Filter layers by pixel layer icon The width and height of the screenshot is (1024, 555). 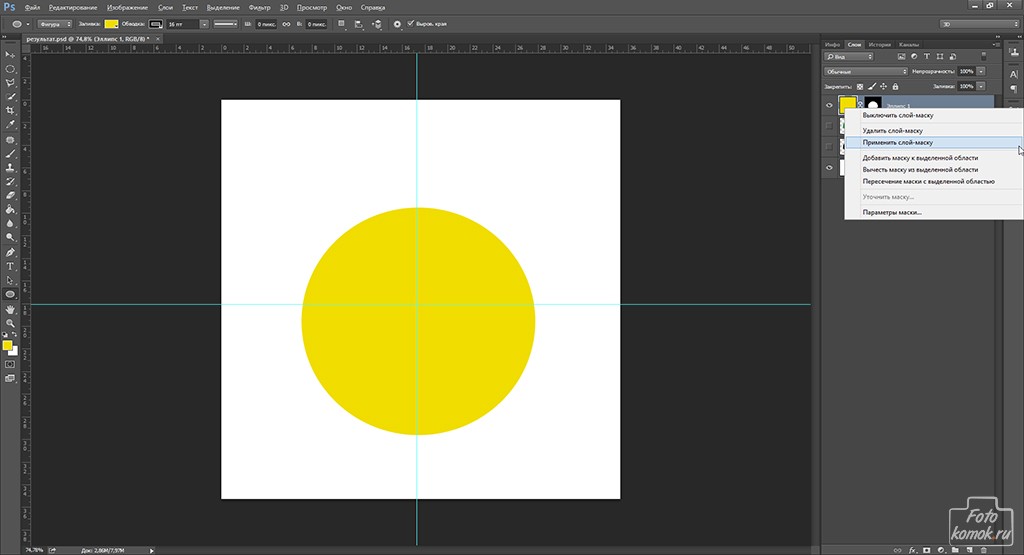click(x=901, y=57)
